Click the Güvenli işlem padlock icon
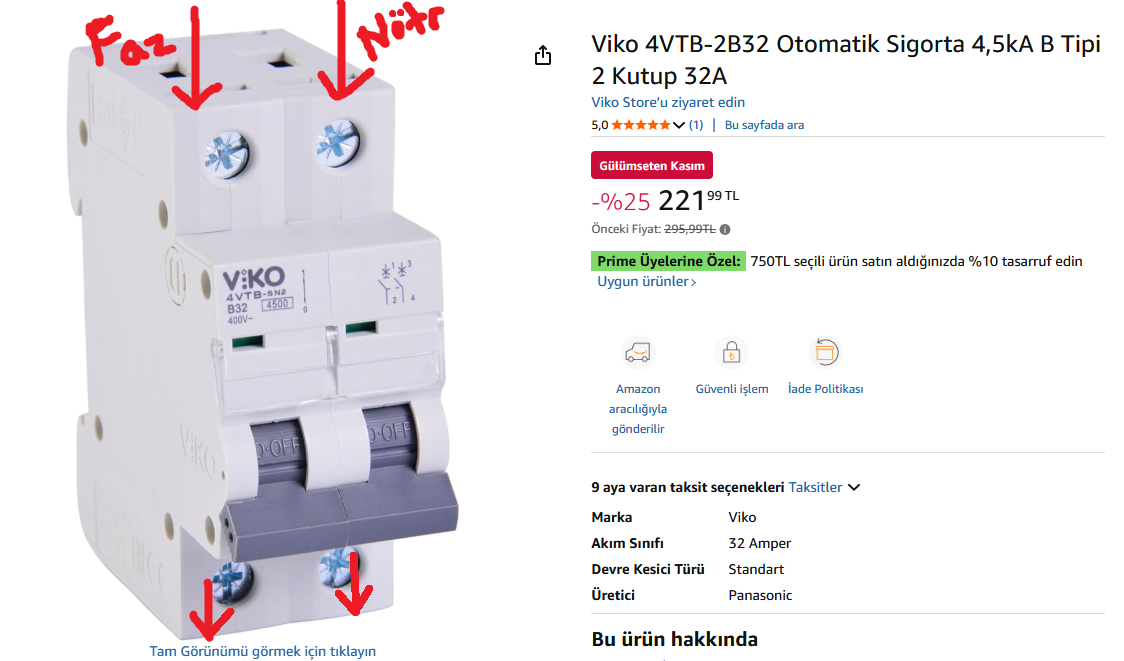This screenshot has width=1124, height=661. (x=731, y=352)
